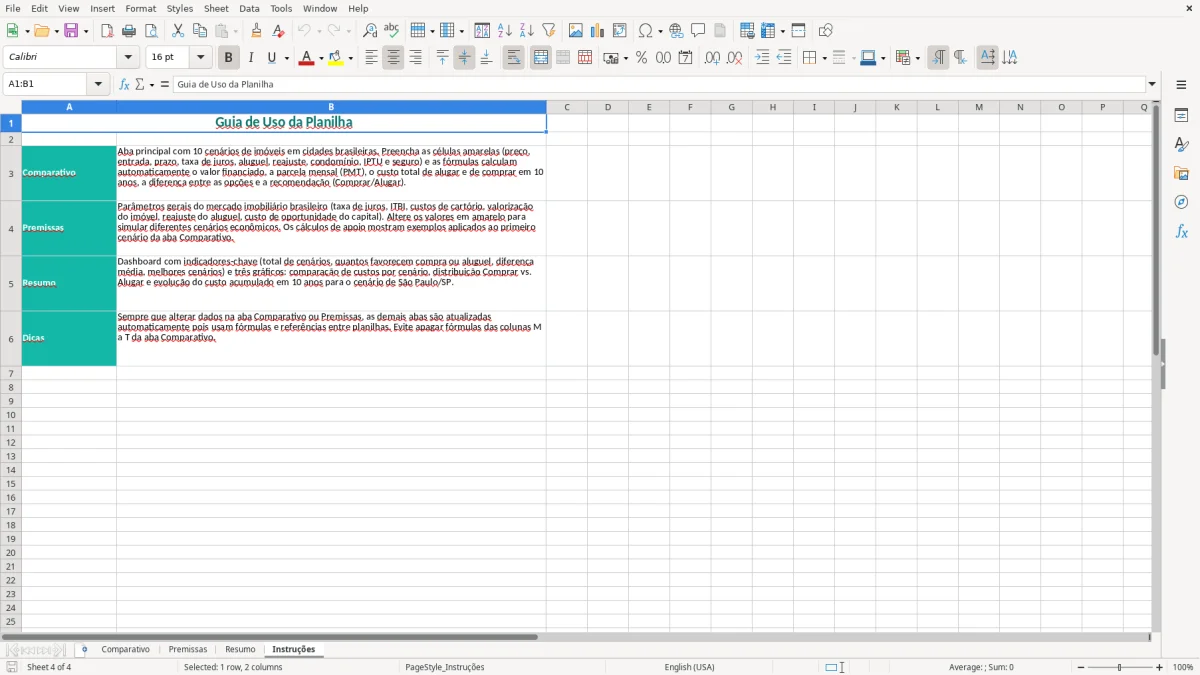The image size is (1200, 675).
Task: Open the Format menu
Action: pyautogui.click(x=140, y=8)
